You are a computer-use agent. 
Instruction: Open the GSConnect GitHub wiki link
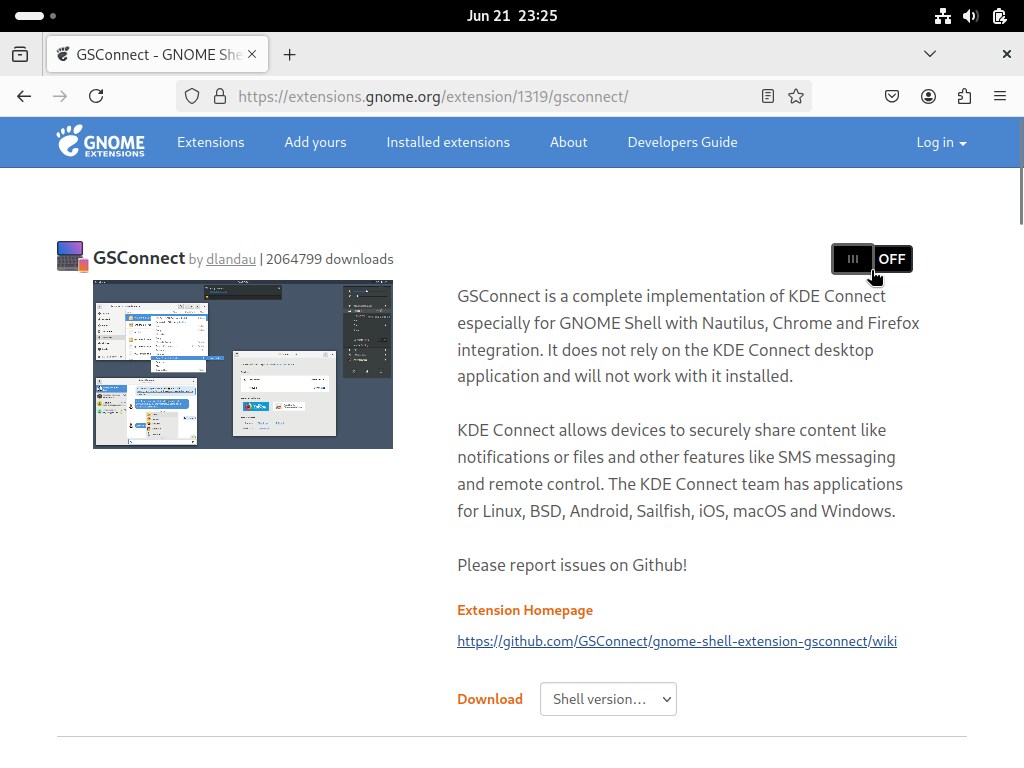coord(677,641)
